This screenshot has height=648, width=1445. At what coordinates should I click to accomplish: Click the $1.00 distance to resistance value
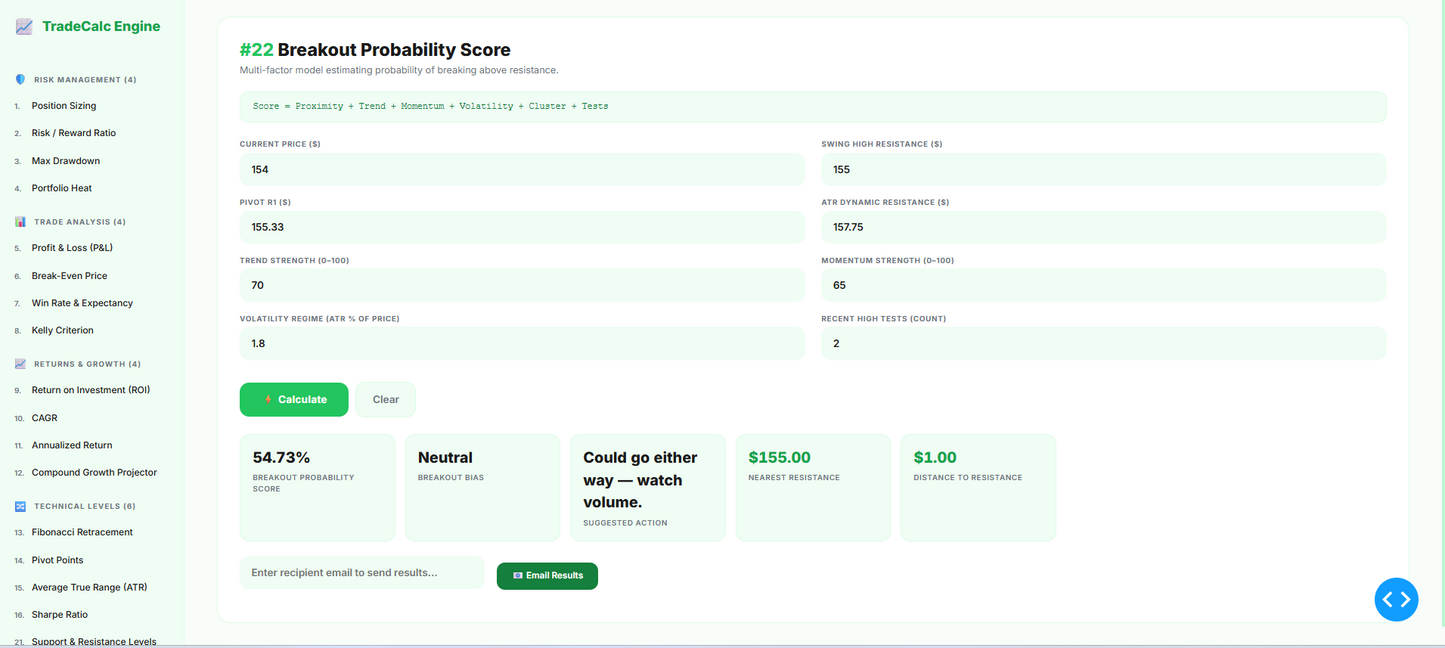tap(936, 458)
